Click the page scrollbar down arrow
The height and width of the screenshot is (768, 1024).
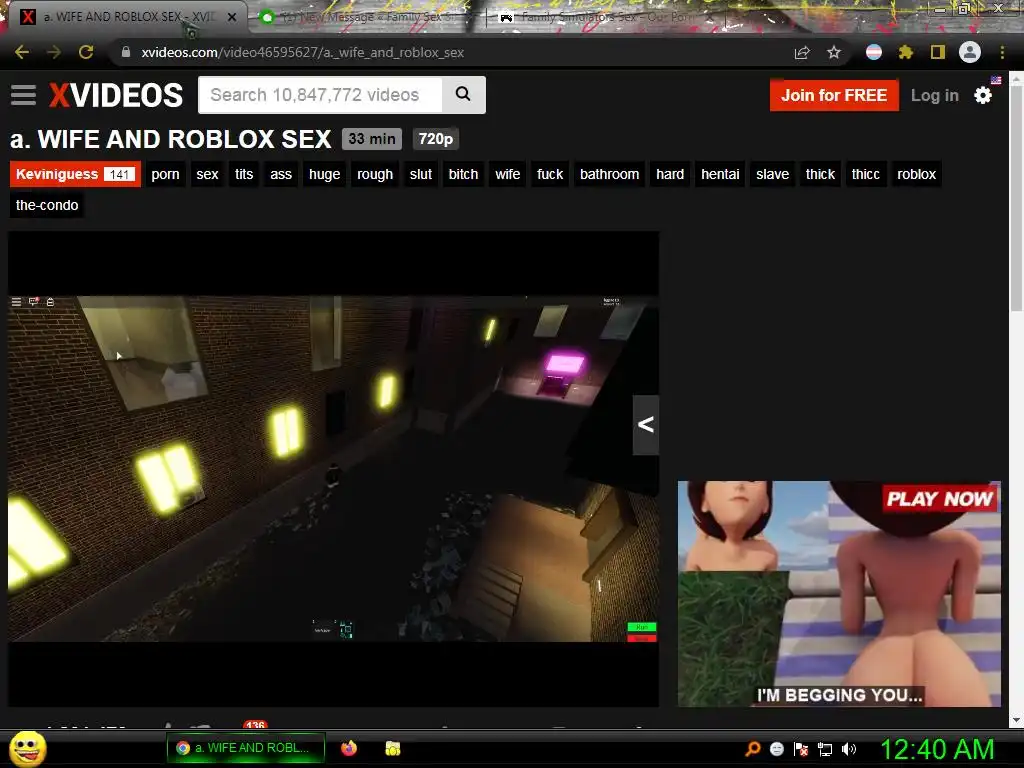point(1016,720)
